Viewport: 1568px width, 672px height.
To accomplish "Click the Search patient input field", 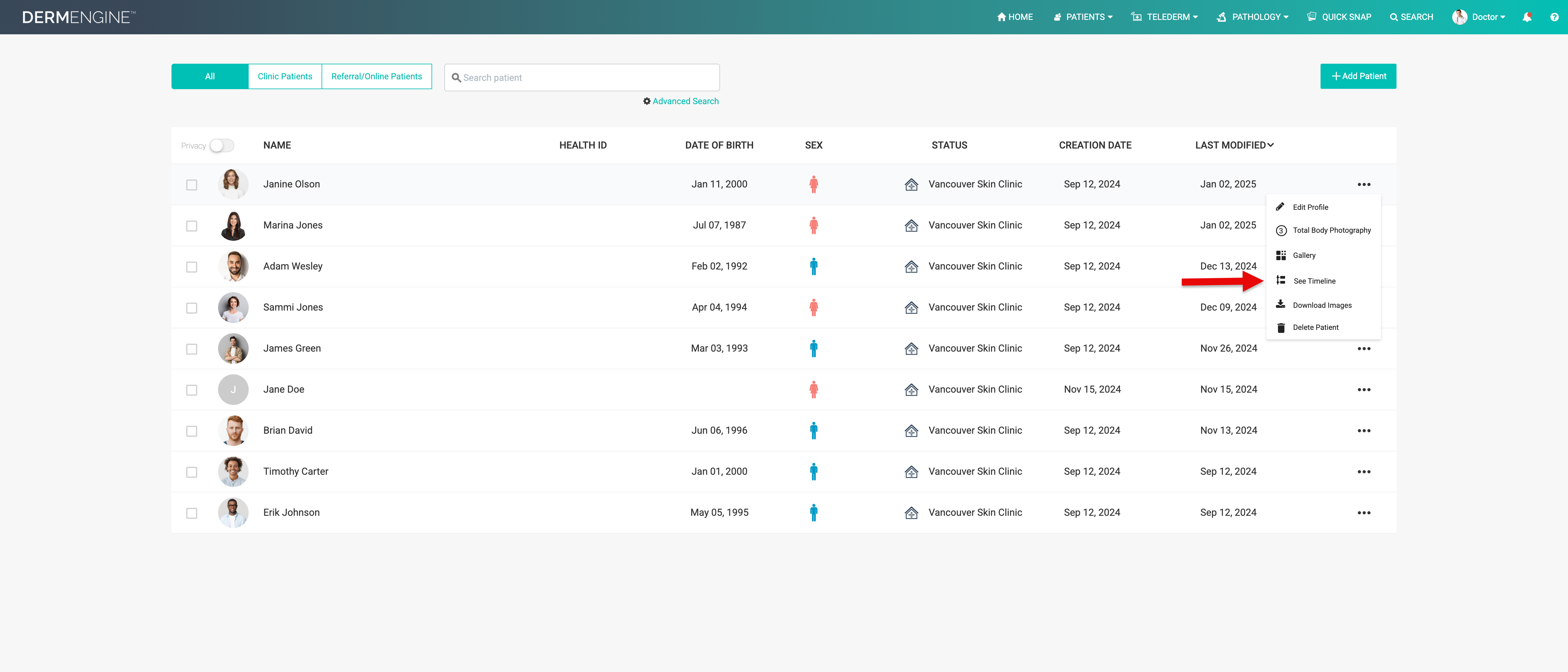I will (x=582, y=77).
